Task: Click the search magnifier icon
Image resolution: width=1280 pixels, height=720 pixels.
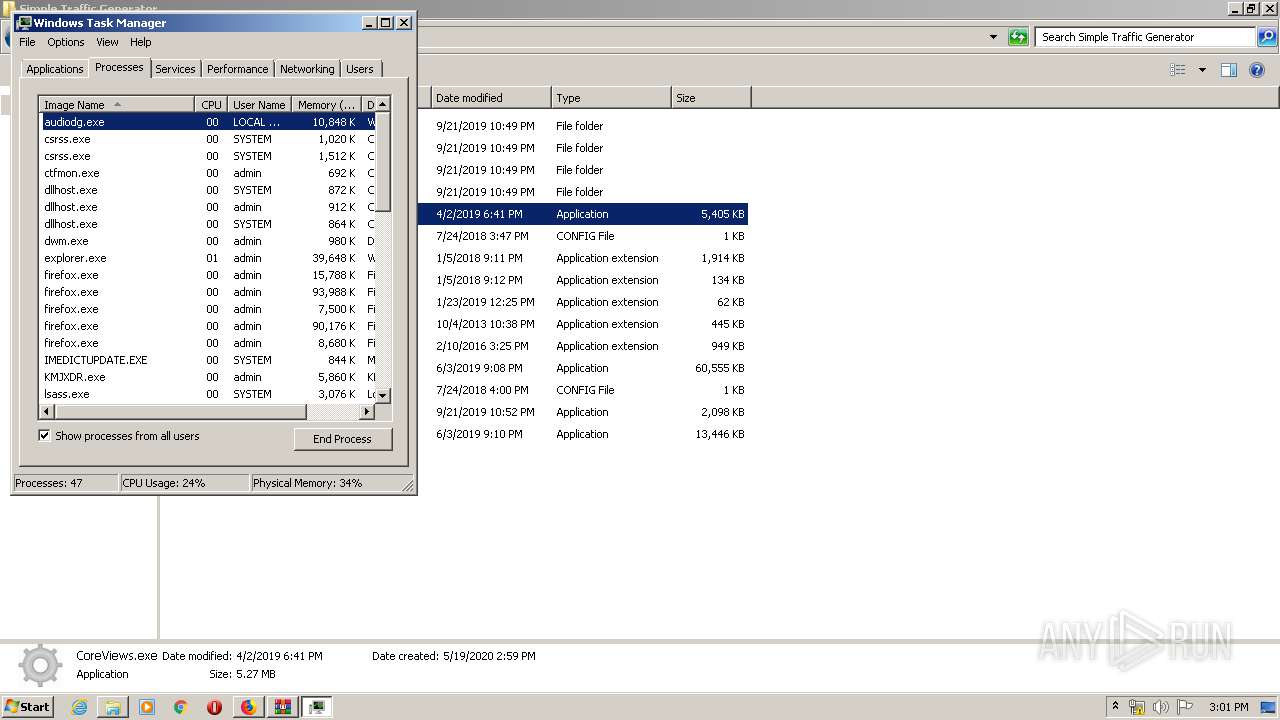Action: (x=1267, y=37)
